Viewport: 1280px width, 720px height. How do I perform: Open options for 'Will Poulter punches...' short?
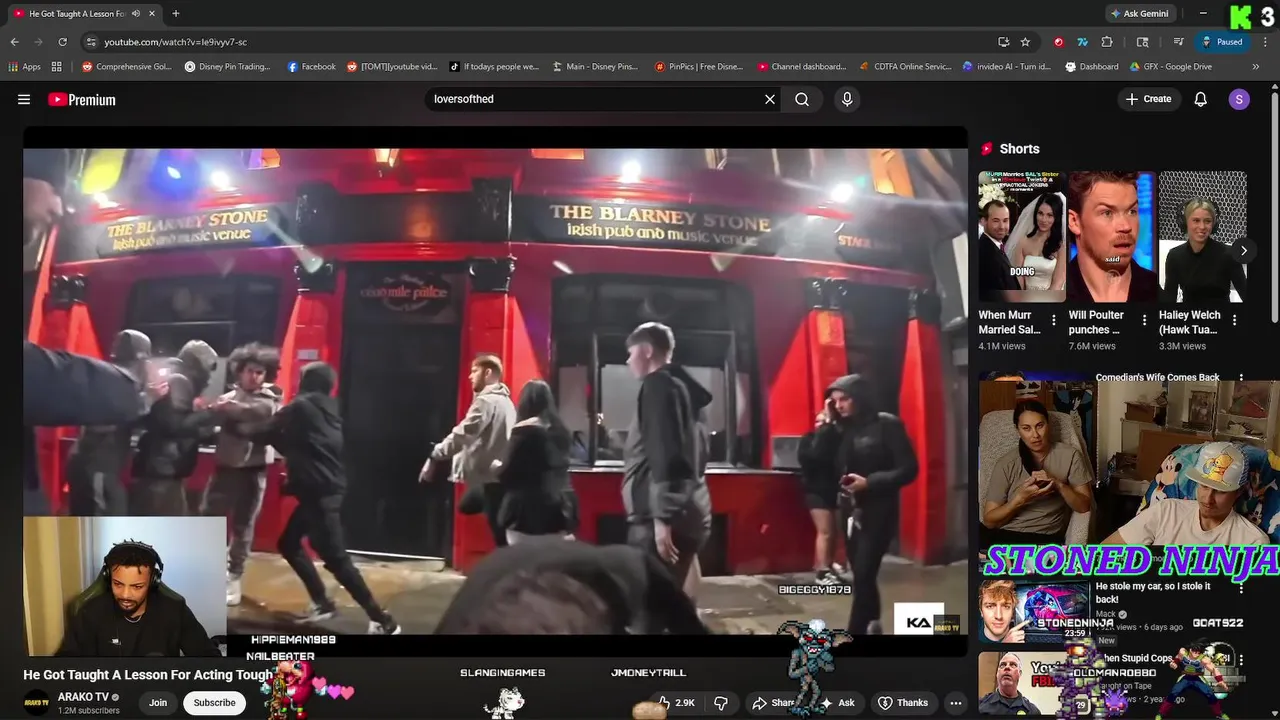[1144, 321]
